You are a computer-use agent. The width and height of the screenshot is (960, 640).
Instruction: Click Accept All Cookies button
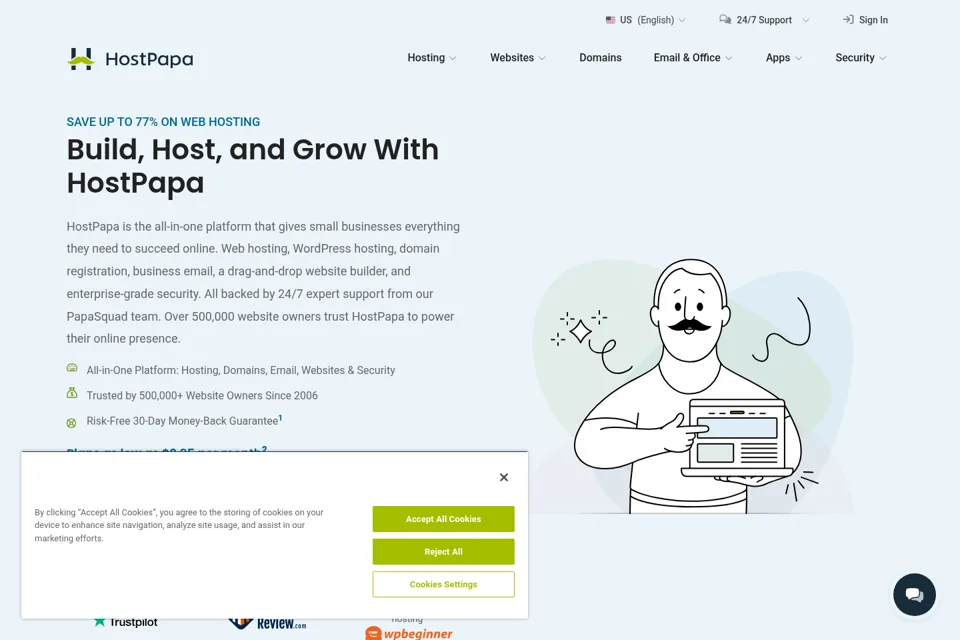(443, 519)
